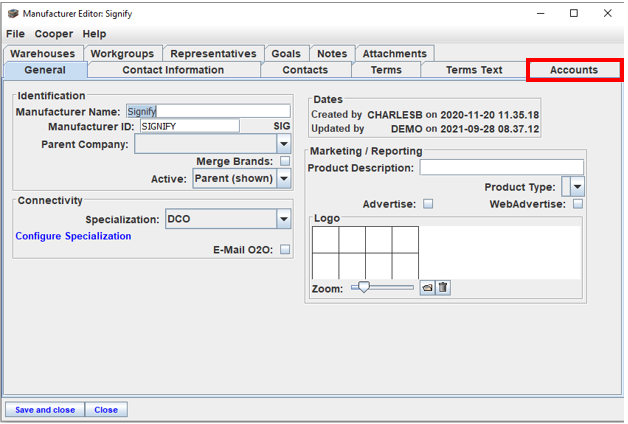Click the 2021-09-28 08.37.12 updated timestamp
The width and height of the screenshot is (628, 424).
tap(490, 129)
